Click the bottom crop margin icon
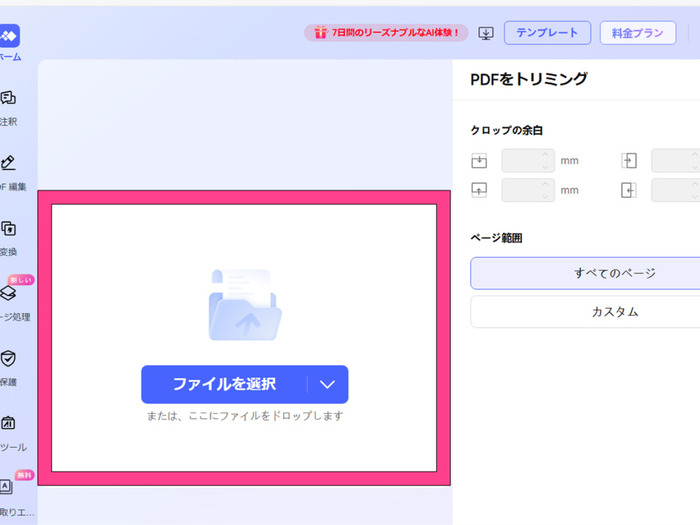Screen dimensions: 700x525 (479, 190)
